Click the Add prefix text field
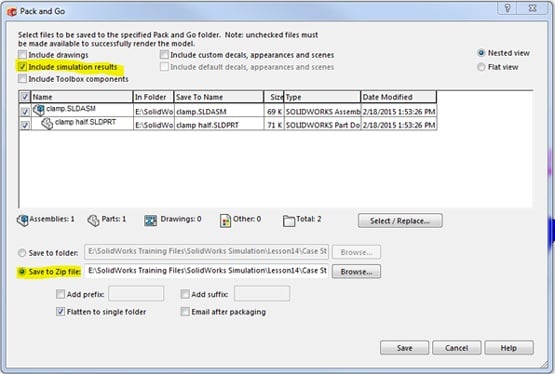Viewport: 555px width, 374px height. pos(136,294)
